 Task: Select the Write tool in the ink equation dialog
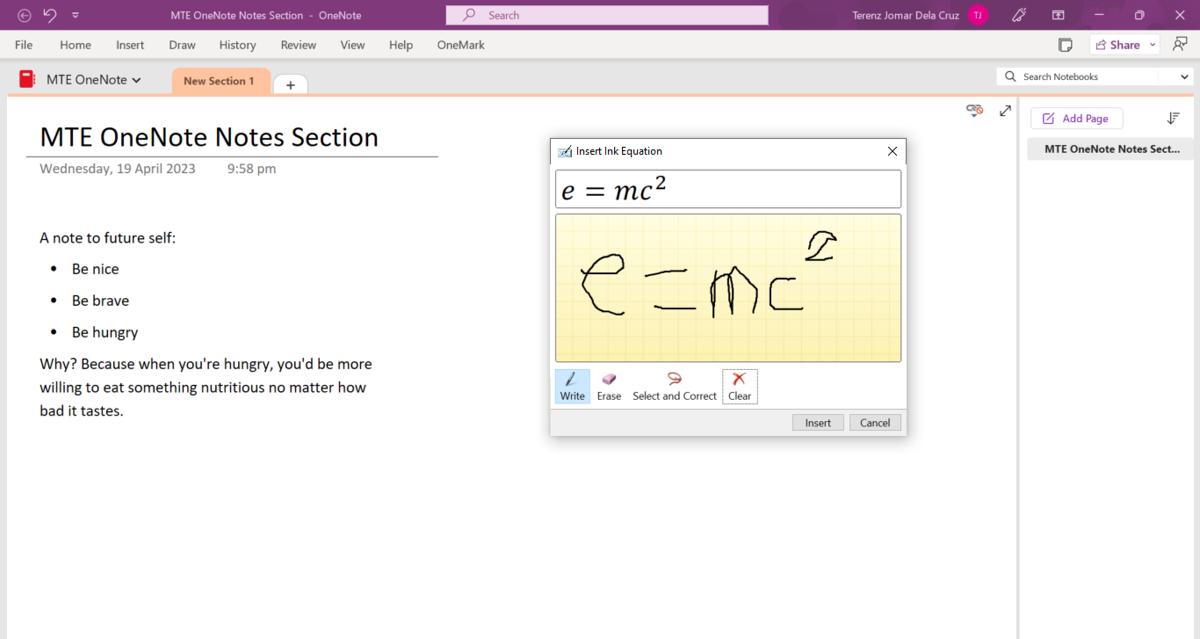tap(571, 386)
